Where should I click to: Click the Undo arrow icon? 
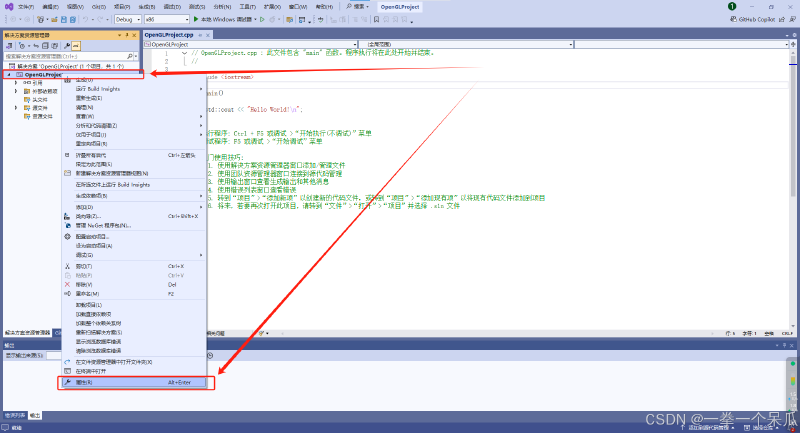[85, 19]
